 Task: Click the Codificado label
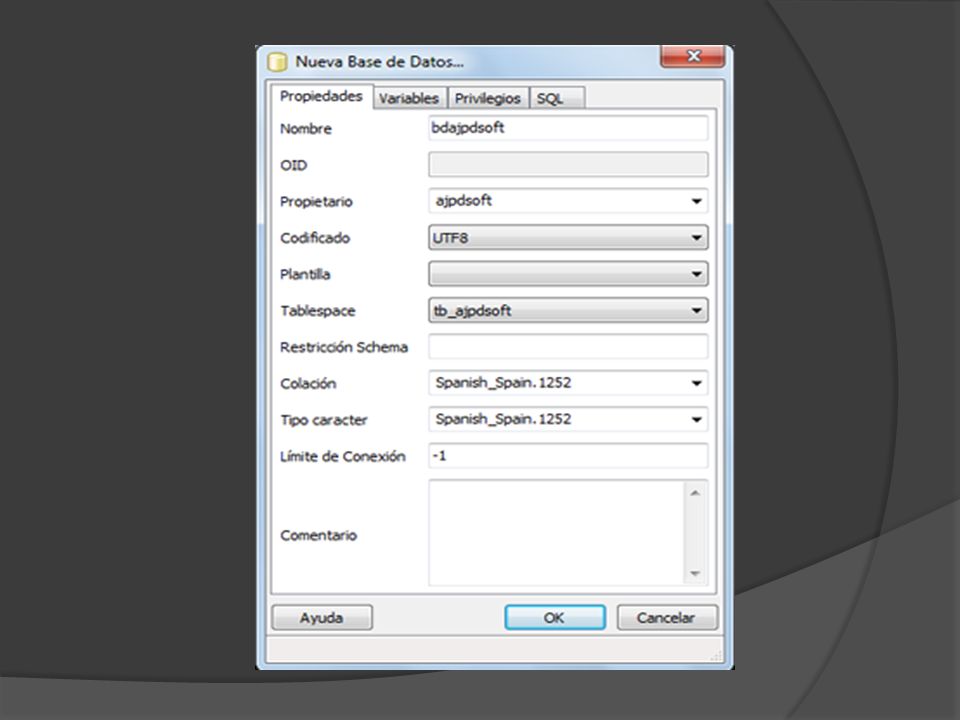(315, 238)
